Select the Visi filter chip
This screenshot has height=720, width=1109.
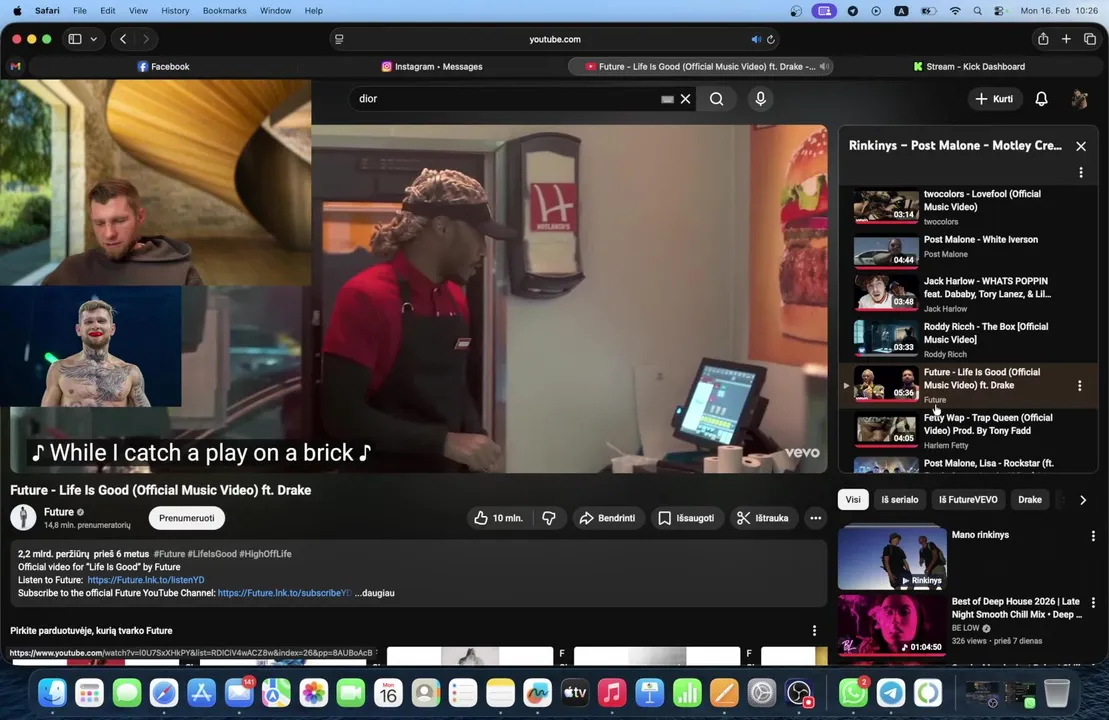point(853,500)
